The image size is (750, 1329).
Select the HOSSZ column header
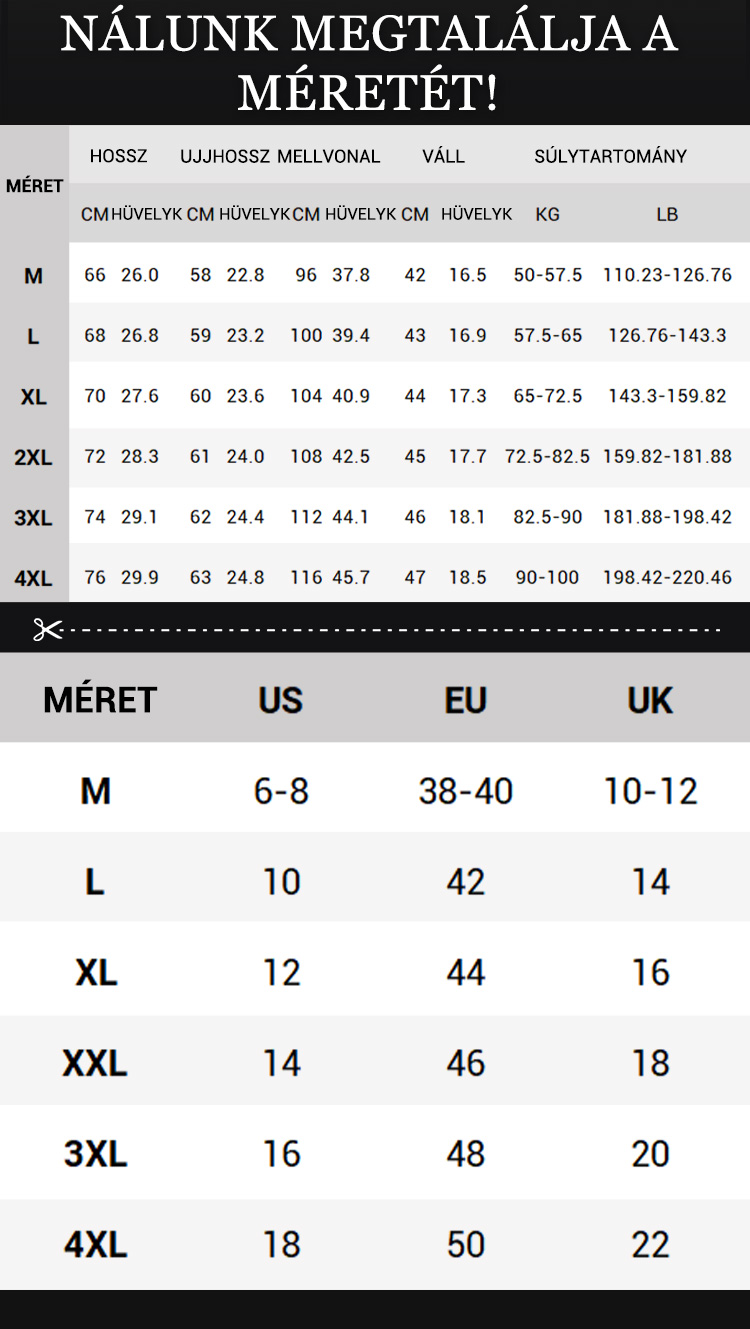(x=118, y=156)
